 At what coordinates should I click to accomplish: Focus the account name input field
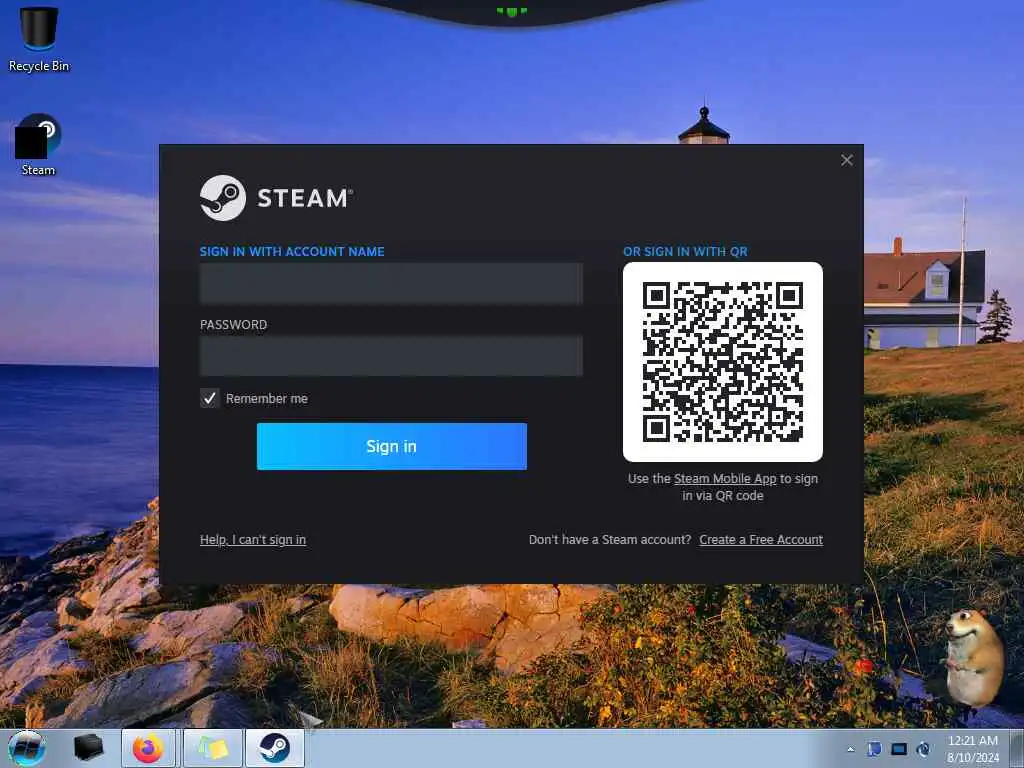tap(391, 283)
